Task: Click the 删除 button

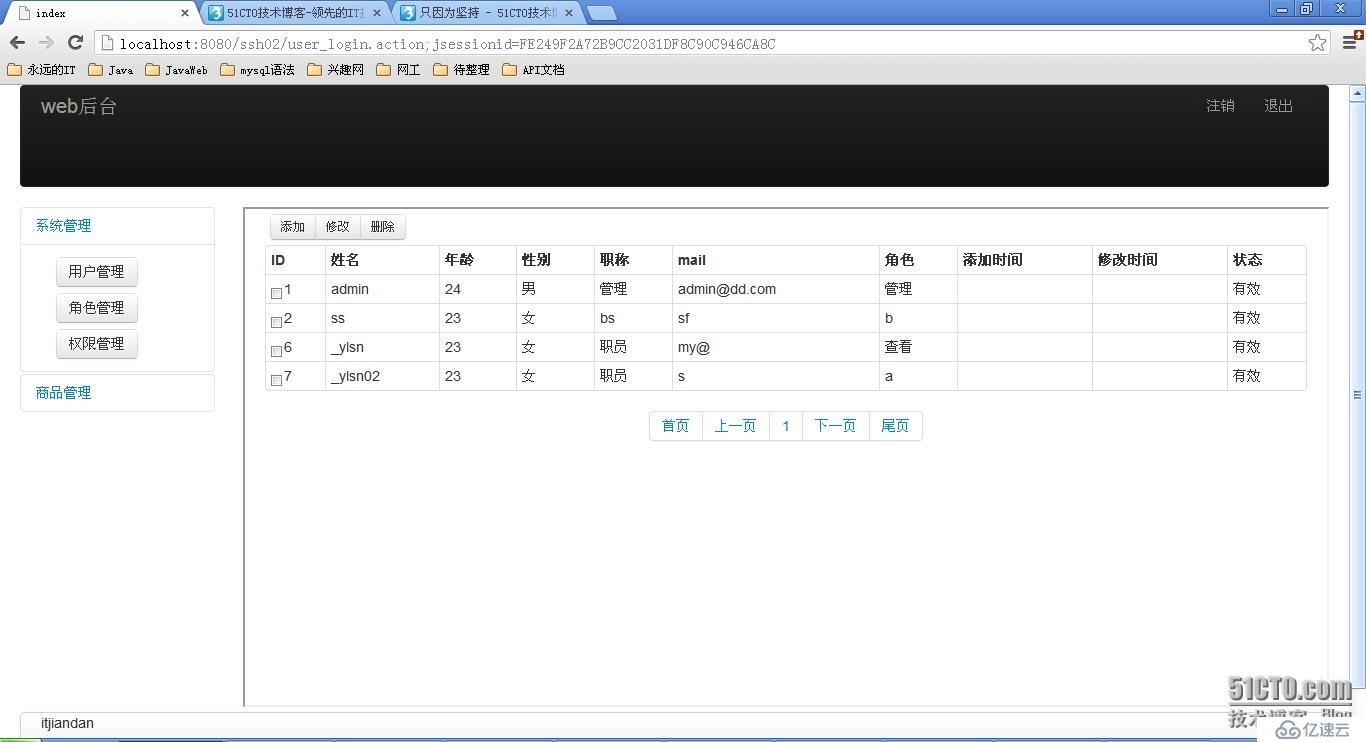Action: (x=383, y=227)
